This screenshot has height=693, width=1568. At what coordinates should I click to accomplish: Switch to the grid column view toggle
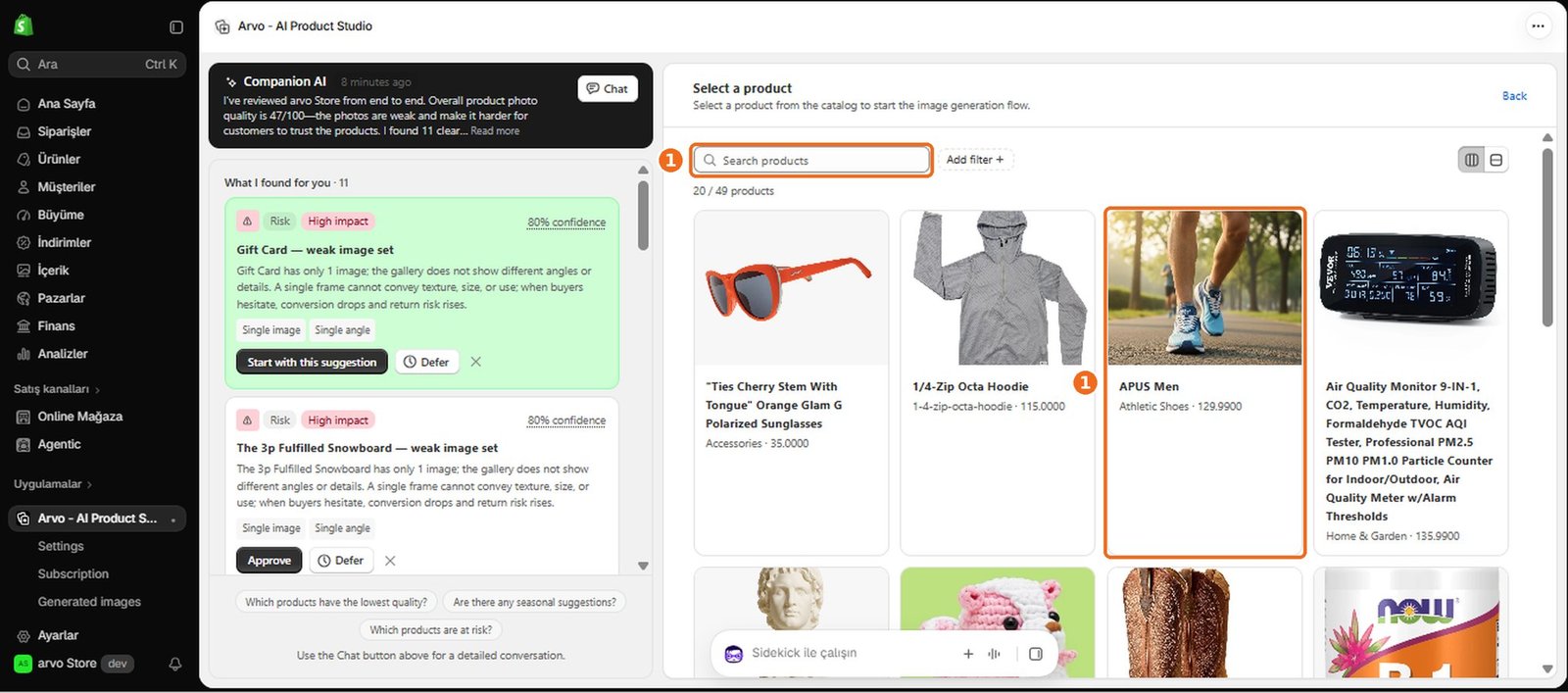(x=1471, y=160)
